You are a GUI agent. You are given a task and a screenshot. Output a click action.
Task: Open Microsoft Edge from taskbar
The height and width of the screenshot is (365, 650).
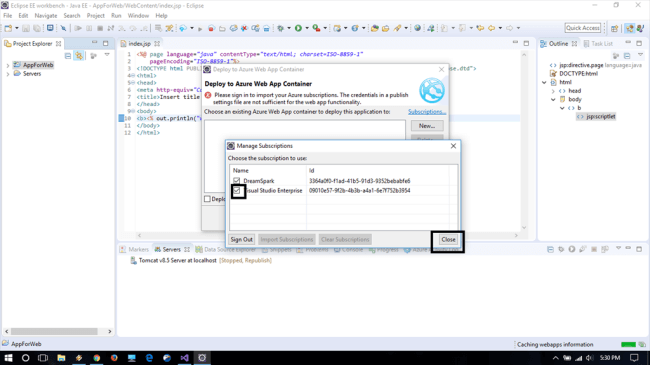click(x=149, y=358)
